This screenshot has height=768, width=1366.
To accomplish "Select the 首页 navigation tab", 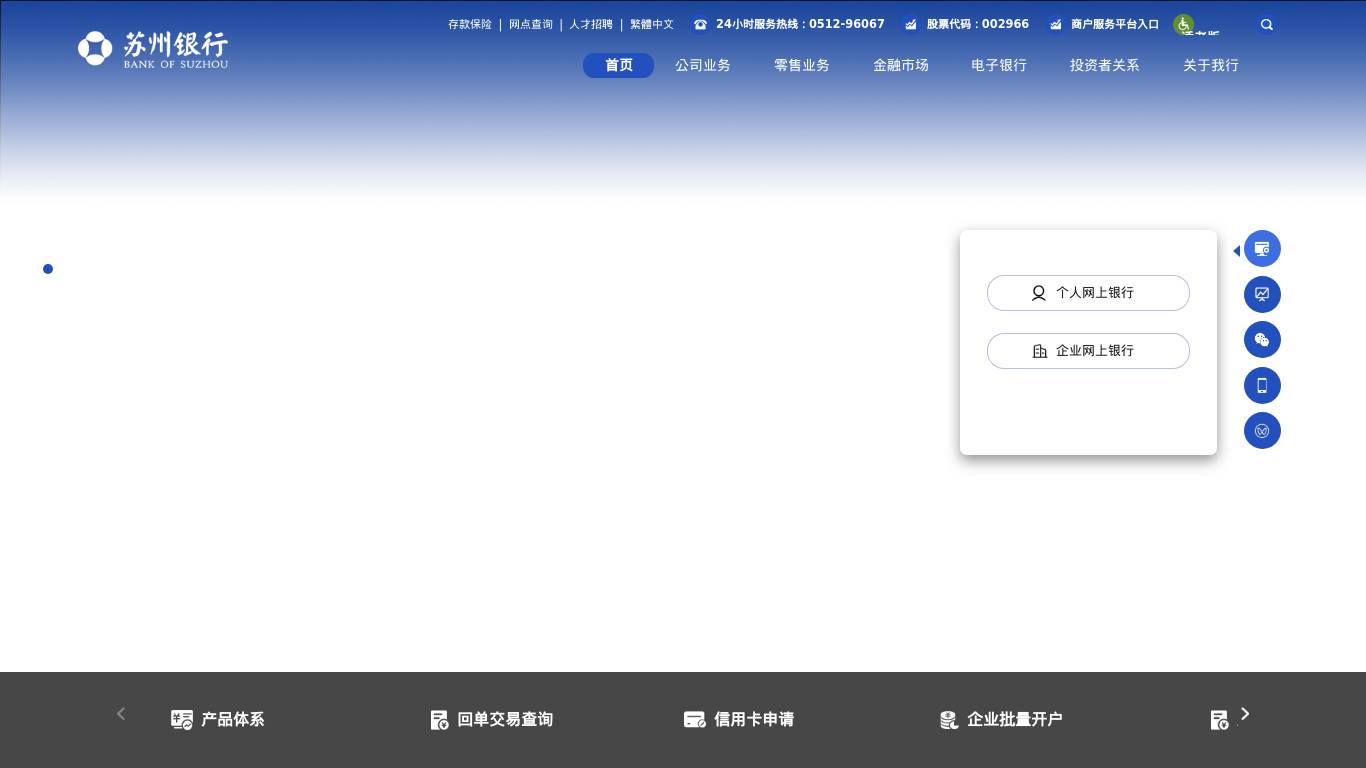I will point(618,66).
